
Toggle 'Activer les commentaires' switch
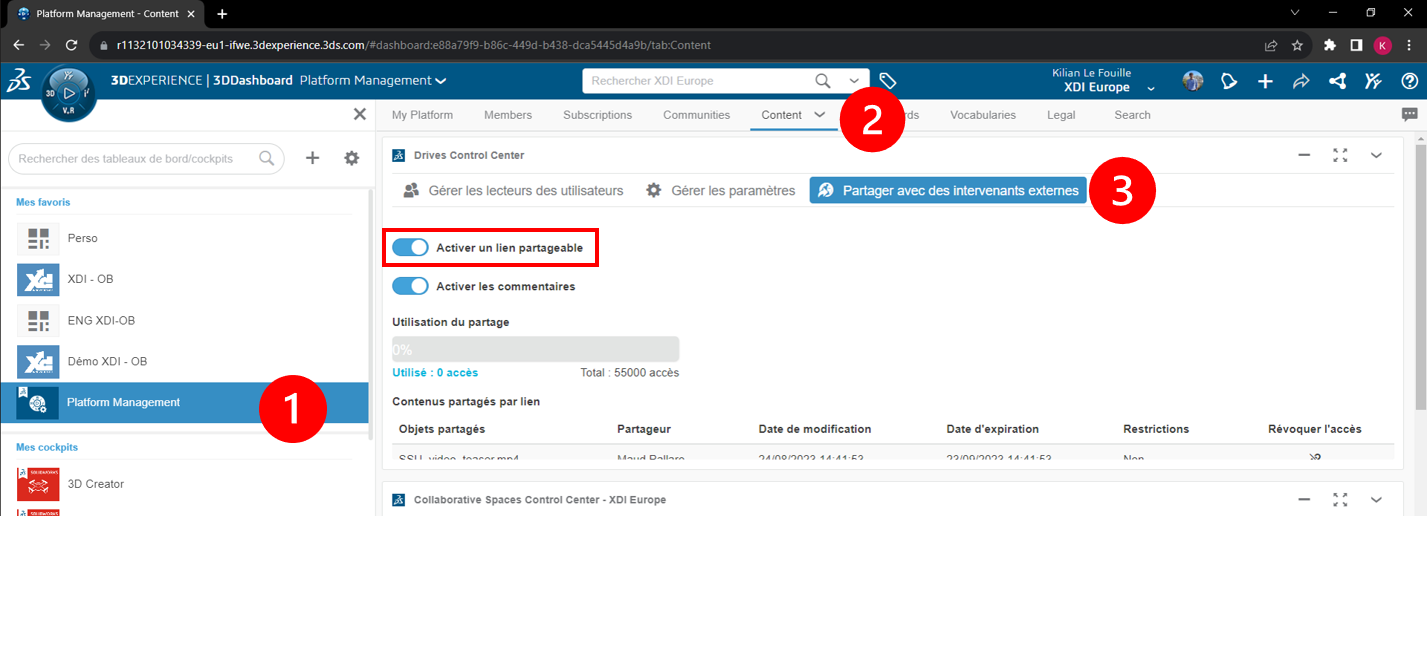point(410,286)
